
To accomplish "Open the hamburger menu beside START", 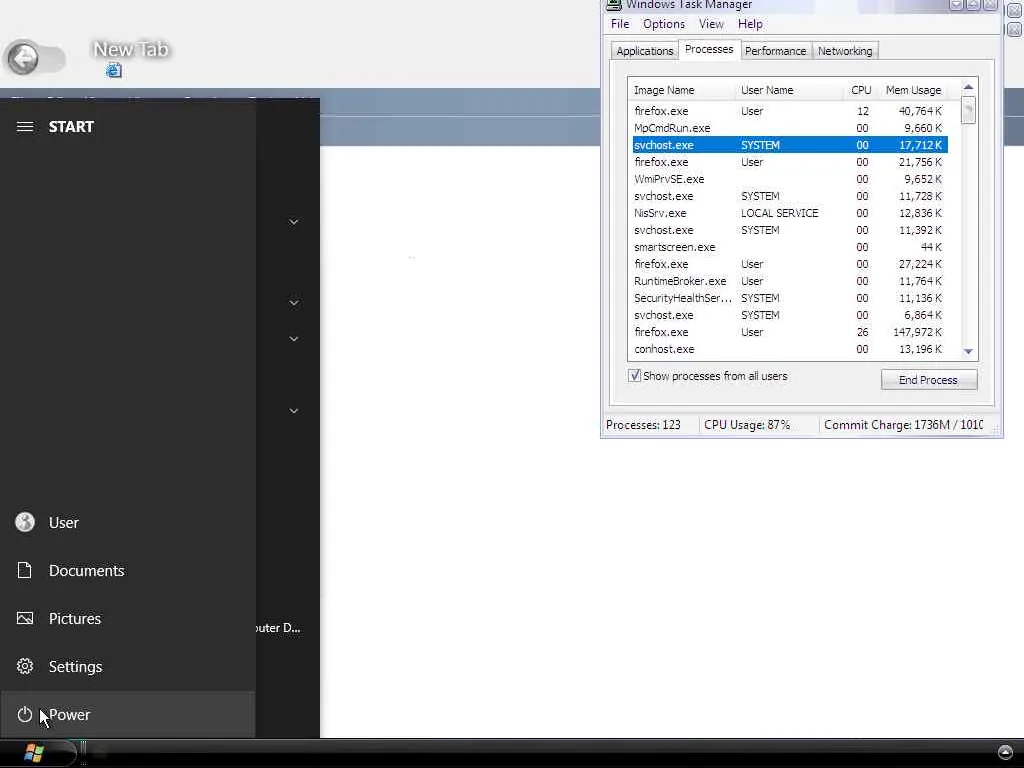I will 25,127.
